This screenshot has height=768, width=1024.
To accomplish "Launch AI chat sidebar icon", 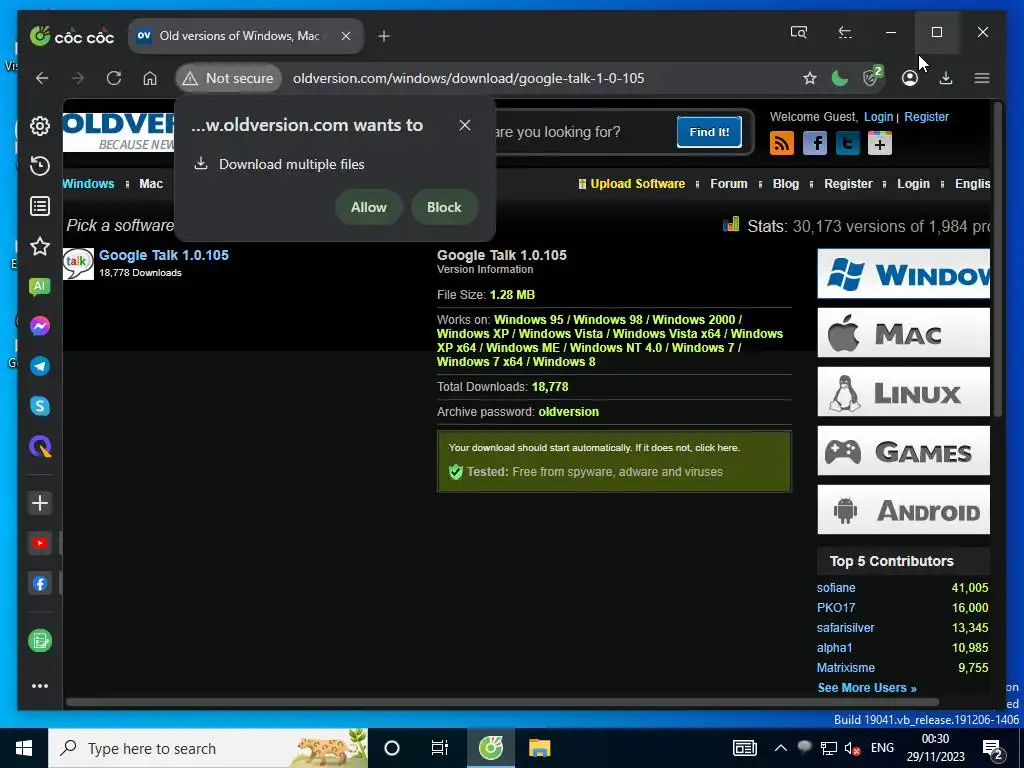I will point(40,286).
